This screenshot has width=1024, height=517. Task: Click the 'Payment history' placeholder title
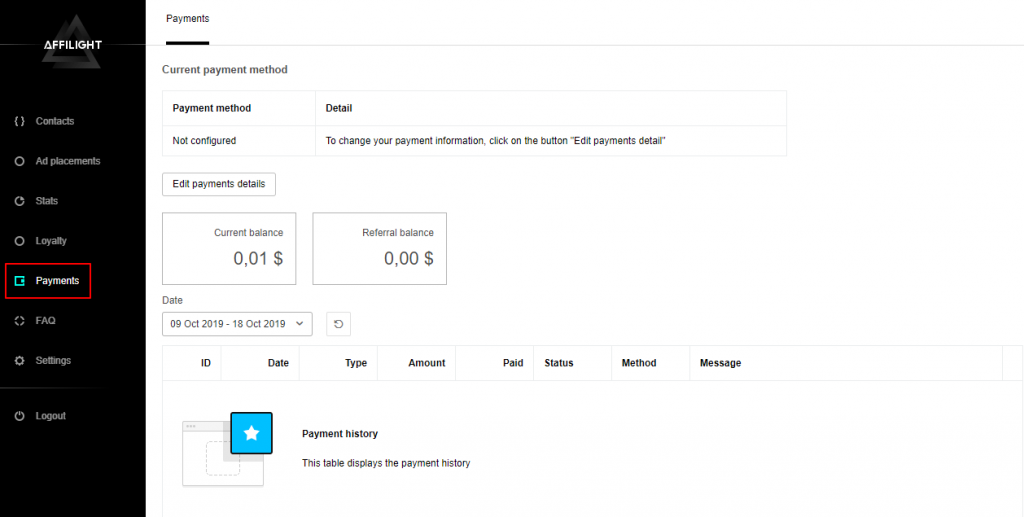point(340,433)
